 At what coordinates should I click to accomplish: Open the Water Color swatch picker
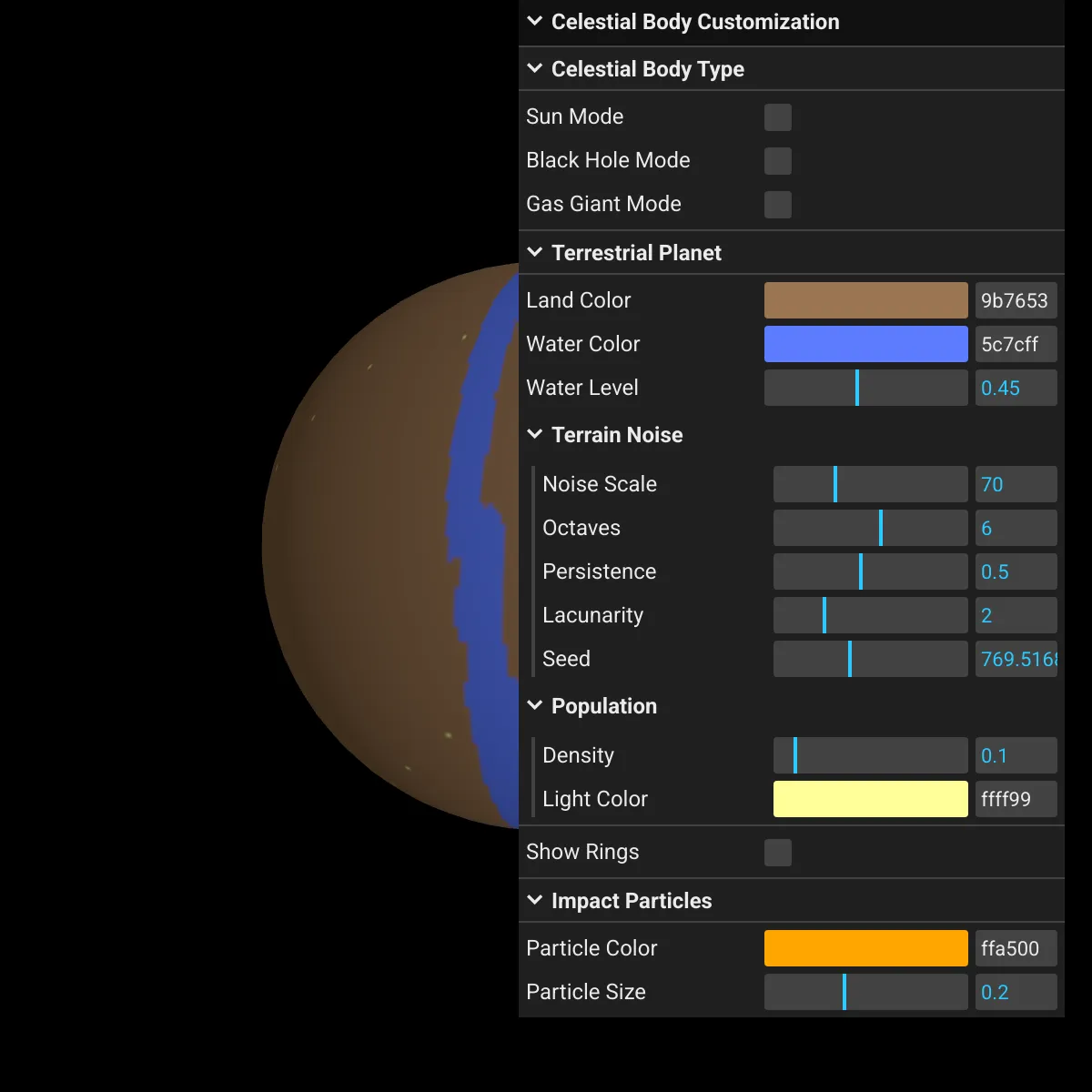coord(866,344)
